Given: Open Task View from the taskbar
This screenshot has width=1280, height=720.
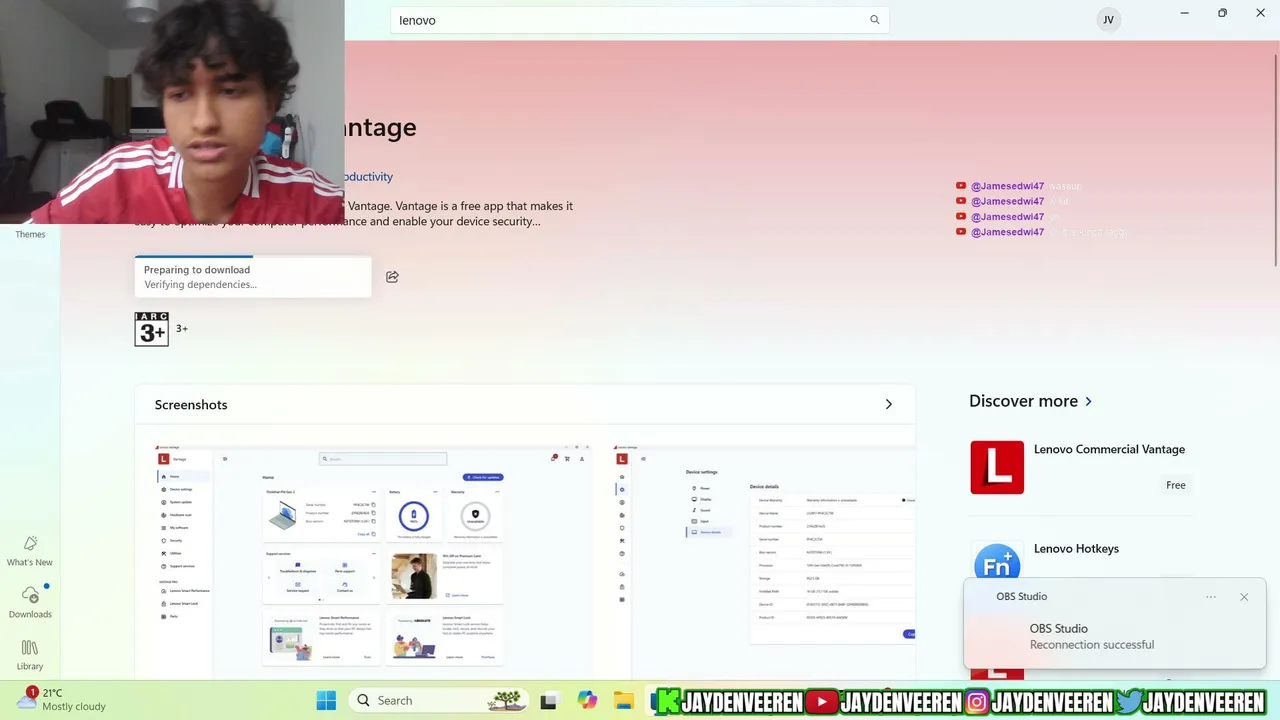Looking at the screenshot, I should click(x=548, y=701).
